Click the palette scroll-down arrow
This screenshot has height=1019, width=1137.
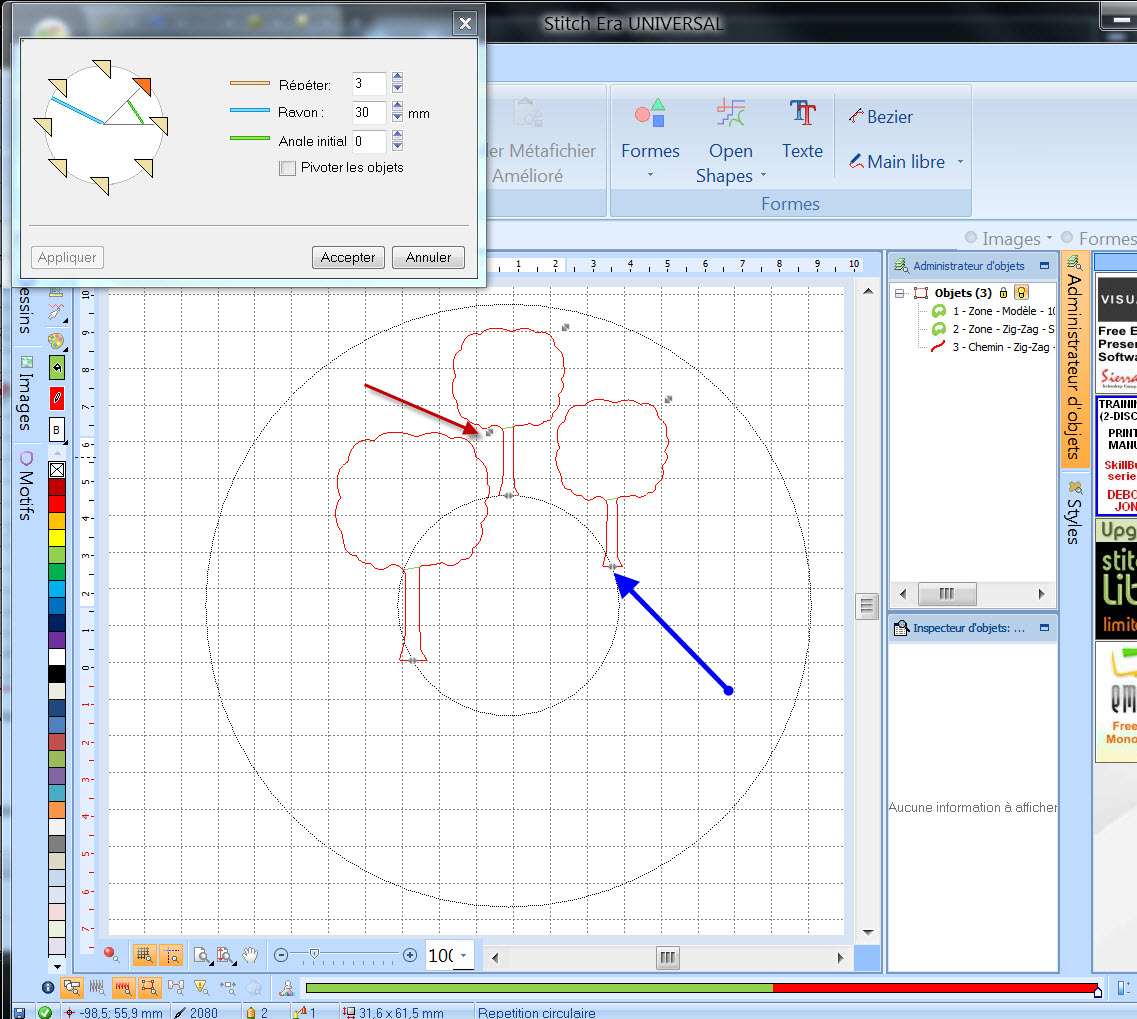click(57, 966)
